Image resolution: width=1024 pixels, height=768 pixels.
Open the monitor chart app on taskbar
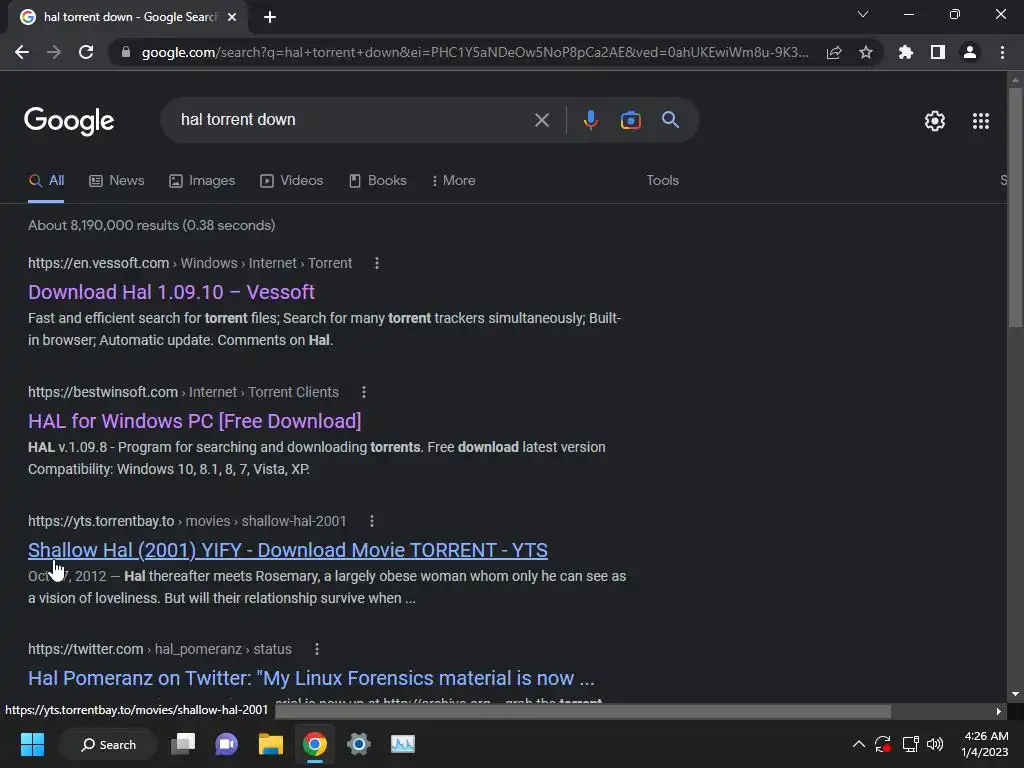[402, 744]
